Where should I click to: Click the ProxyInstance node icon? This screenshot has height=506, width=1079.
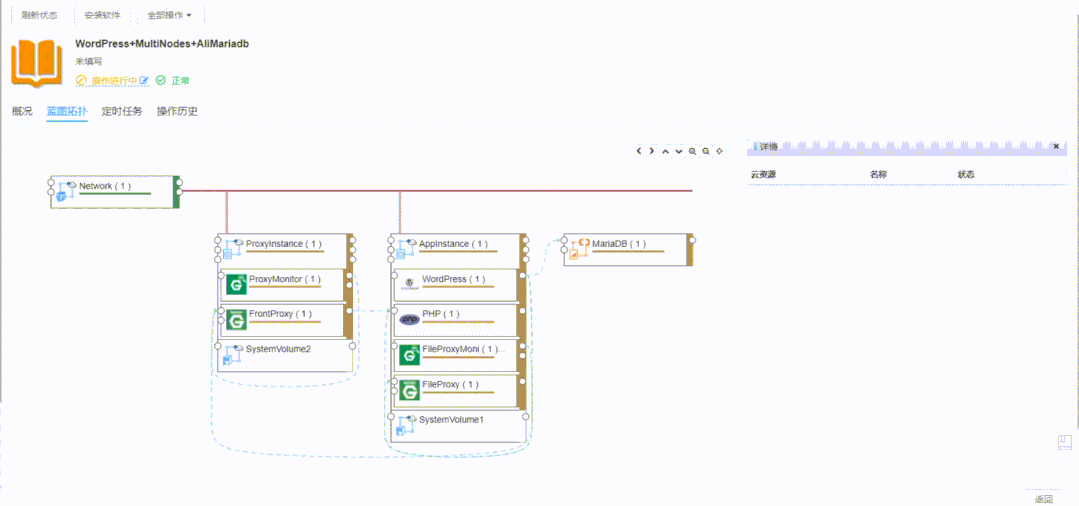pyautogui.click(x=233, y=250)
